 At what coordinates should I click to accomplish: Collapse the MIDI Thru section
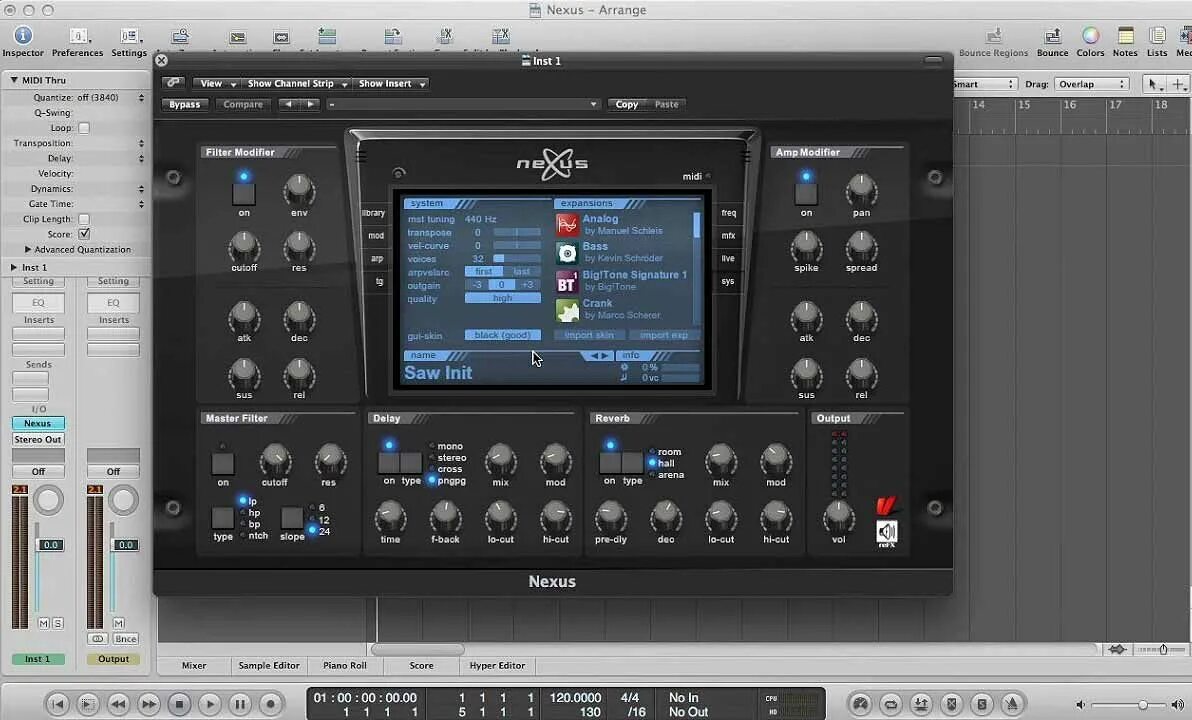pyautogui.click(x=14, y=80)
